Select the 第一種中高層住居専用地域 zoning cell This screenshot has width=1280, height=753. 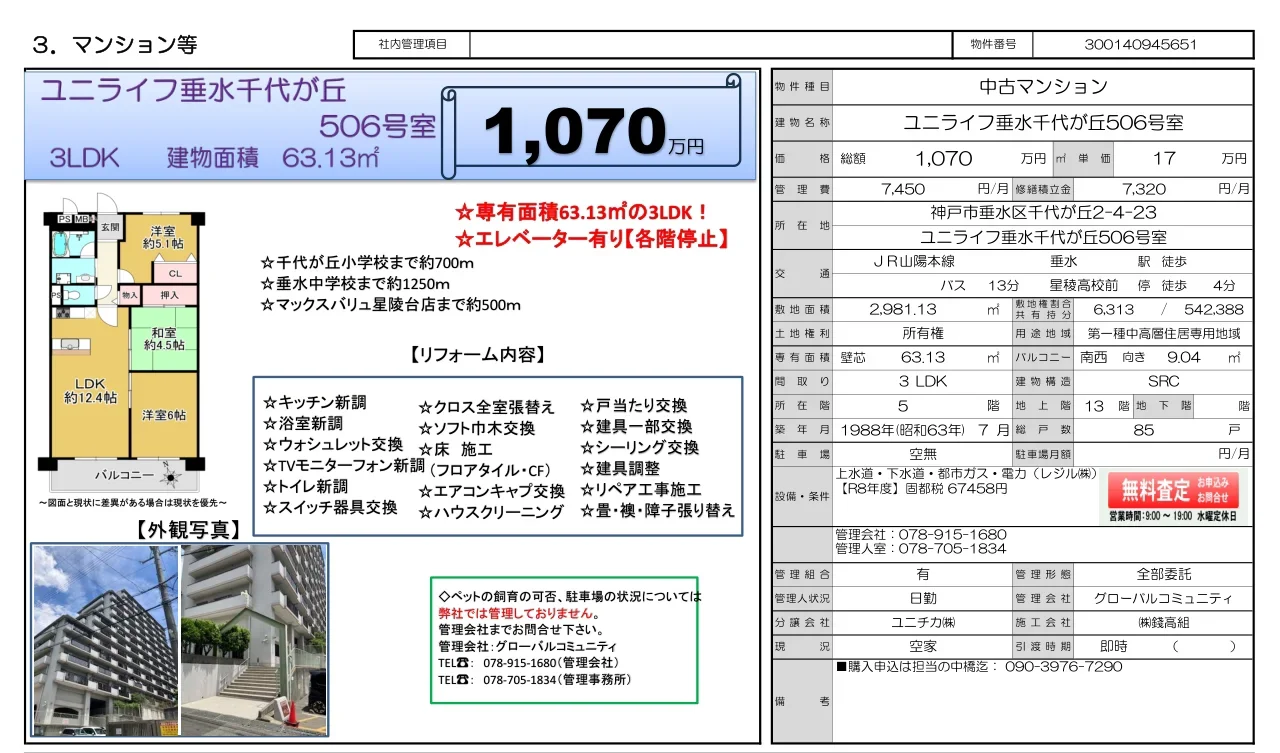click(x=1163, y=334)
